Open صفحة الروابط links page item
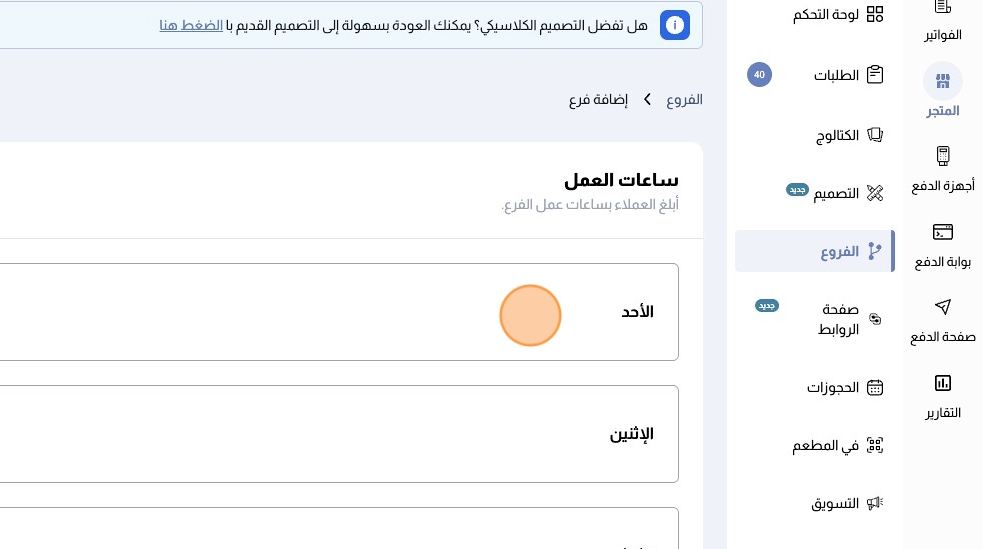 click(x=838, y=319)
